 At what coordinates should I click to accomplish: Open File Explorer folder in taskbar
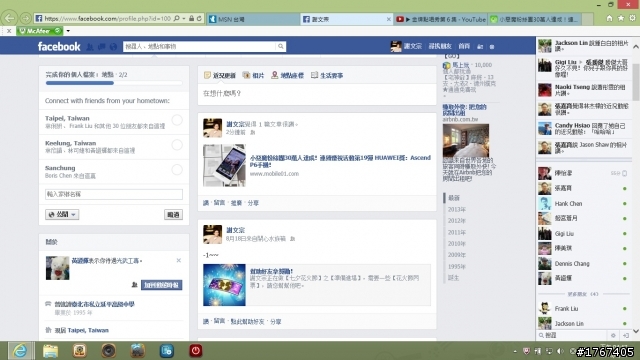point(51,351)
